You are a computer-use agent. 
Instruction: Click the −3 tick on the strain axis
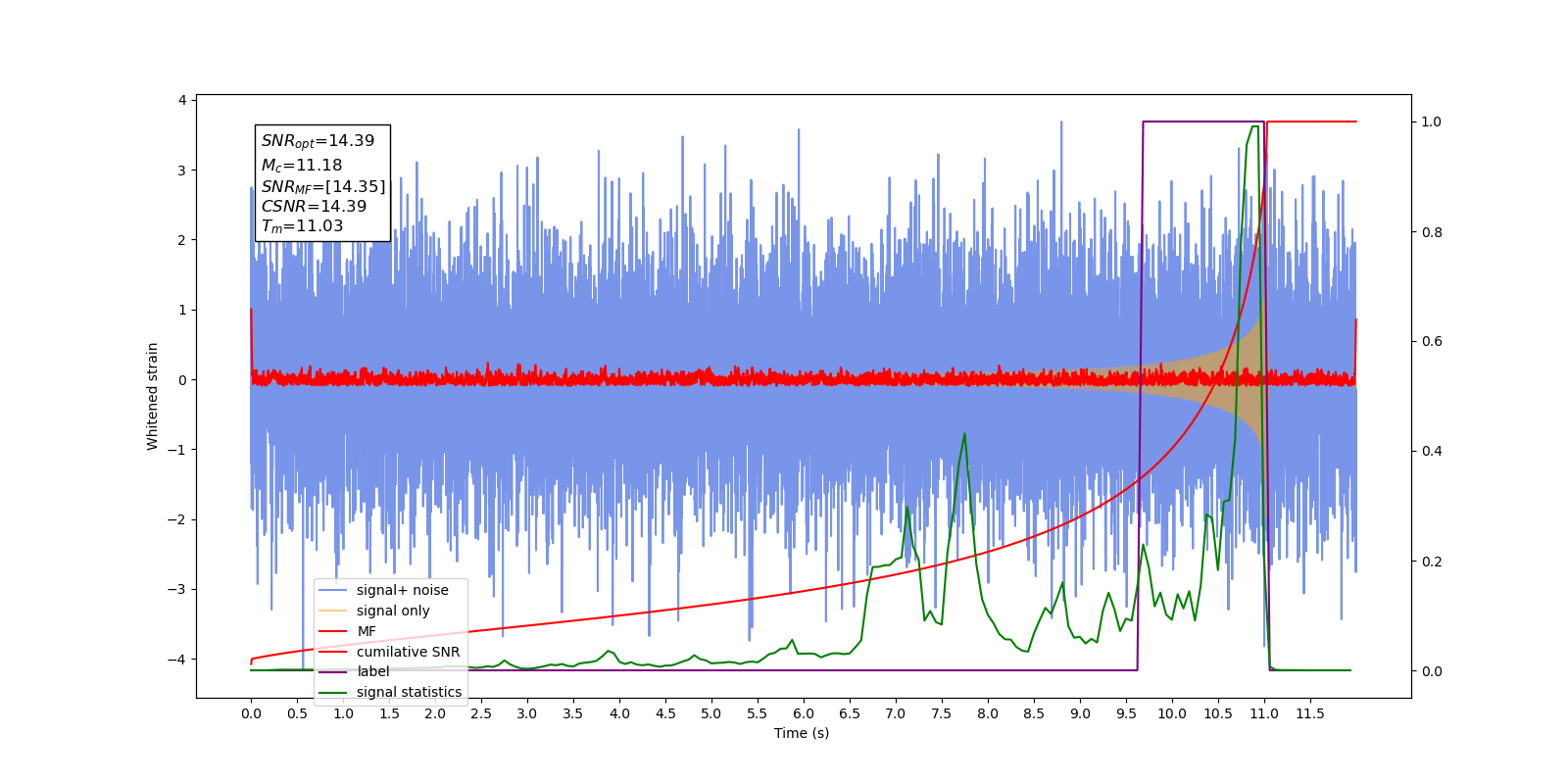176,590
